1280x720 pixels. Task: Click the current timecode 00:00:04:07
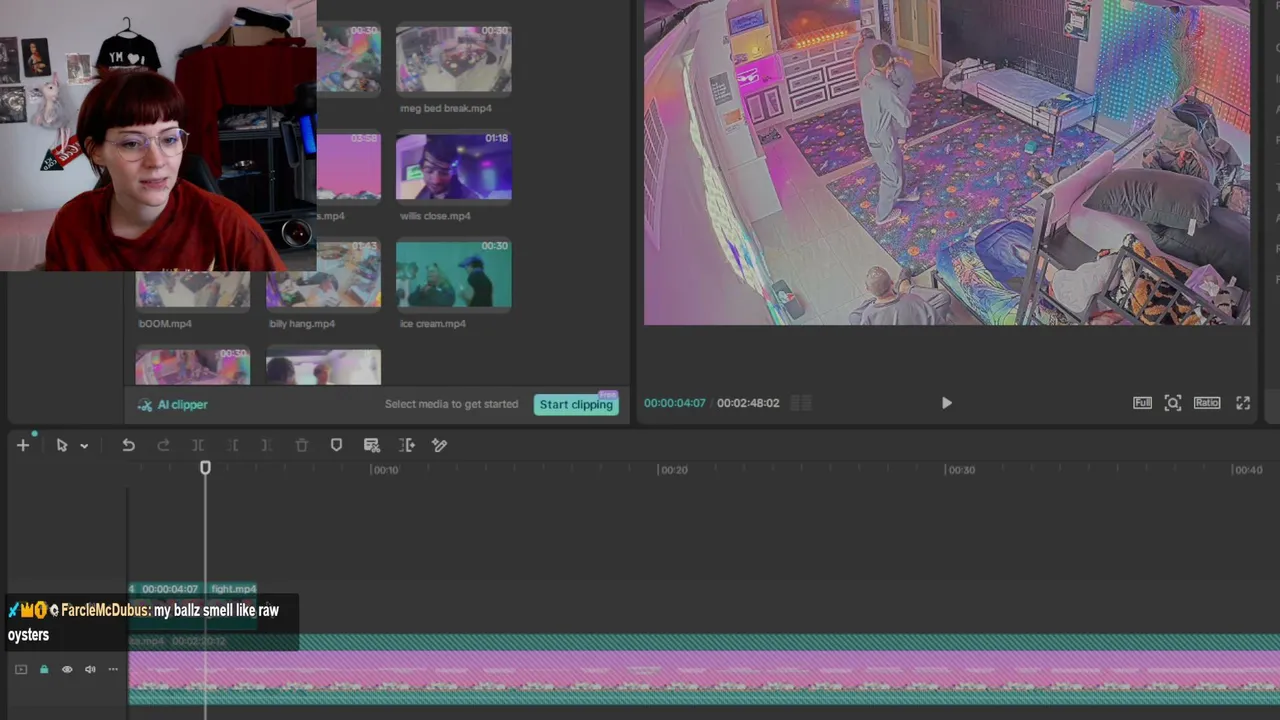click(675, 403)
